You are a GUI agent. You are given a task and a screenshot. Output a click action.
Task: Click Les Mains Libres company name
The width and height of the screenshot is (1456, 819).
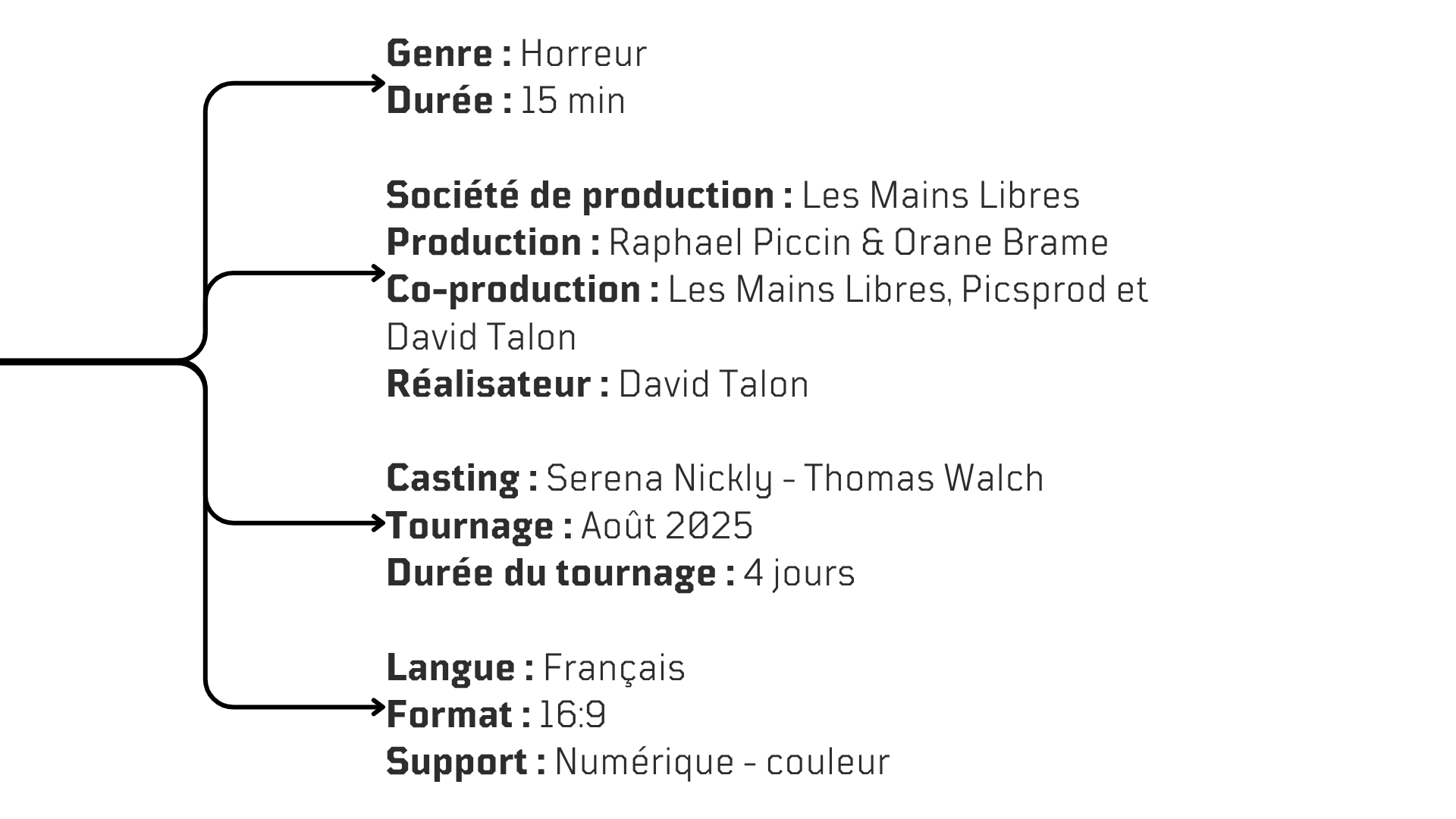tap(940, 196)
